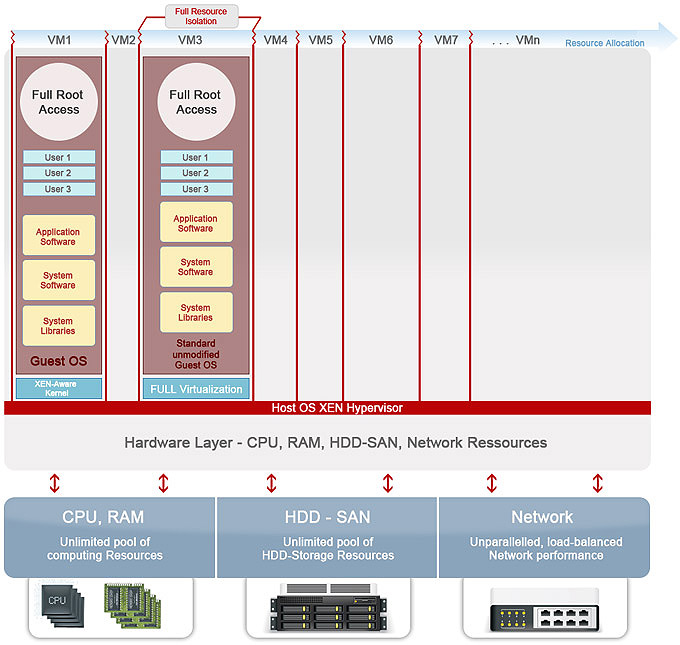Select User 1 box in VM3

coord(196,157)
